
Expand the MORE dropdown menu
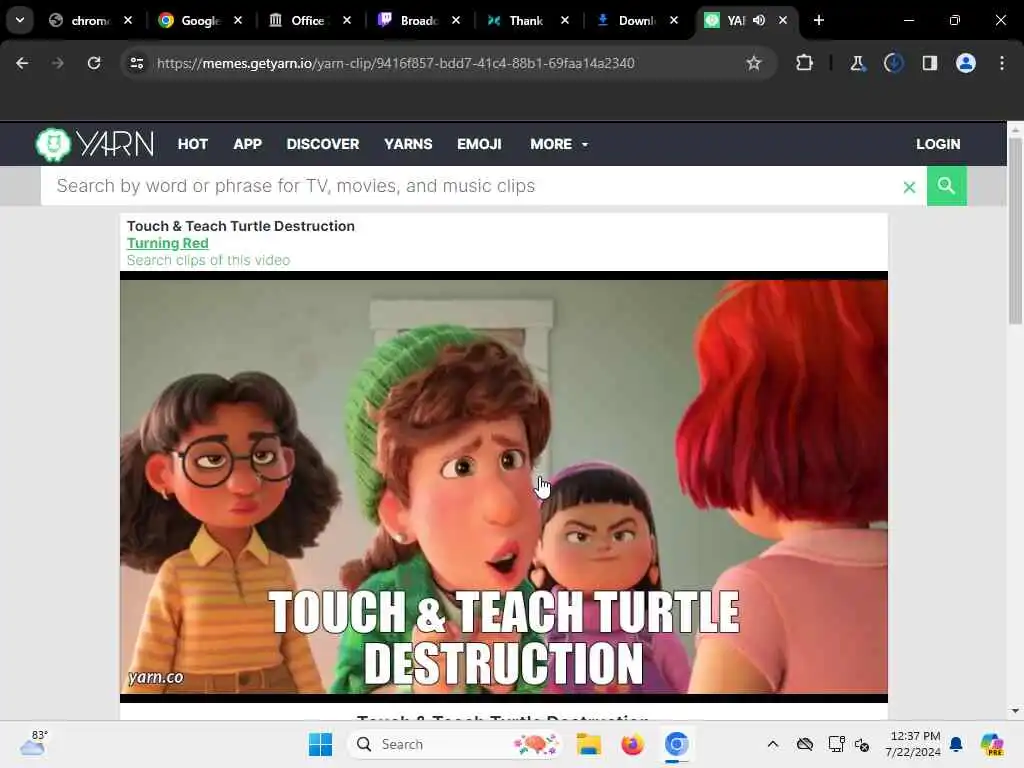point(559,144)
